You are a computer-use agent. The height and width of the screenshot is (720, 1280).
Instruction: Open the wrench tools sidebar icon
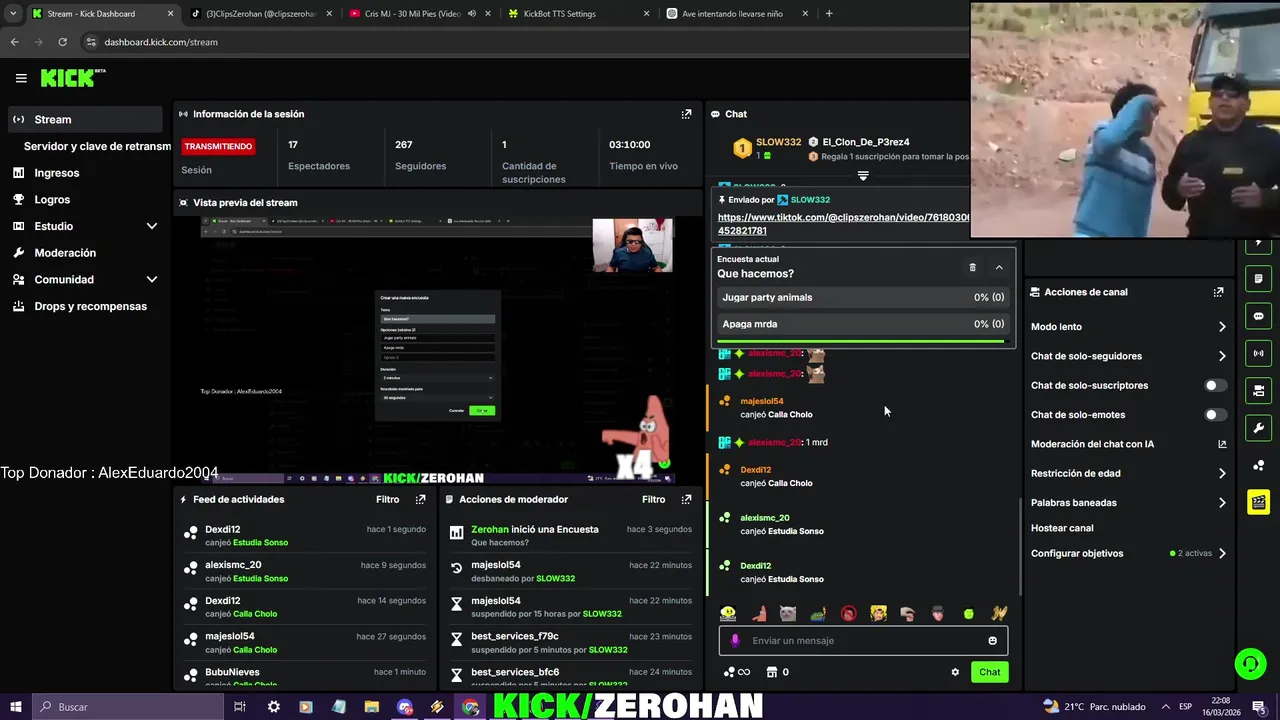pyautogui.click(x=1258, y=428)
